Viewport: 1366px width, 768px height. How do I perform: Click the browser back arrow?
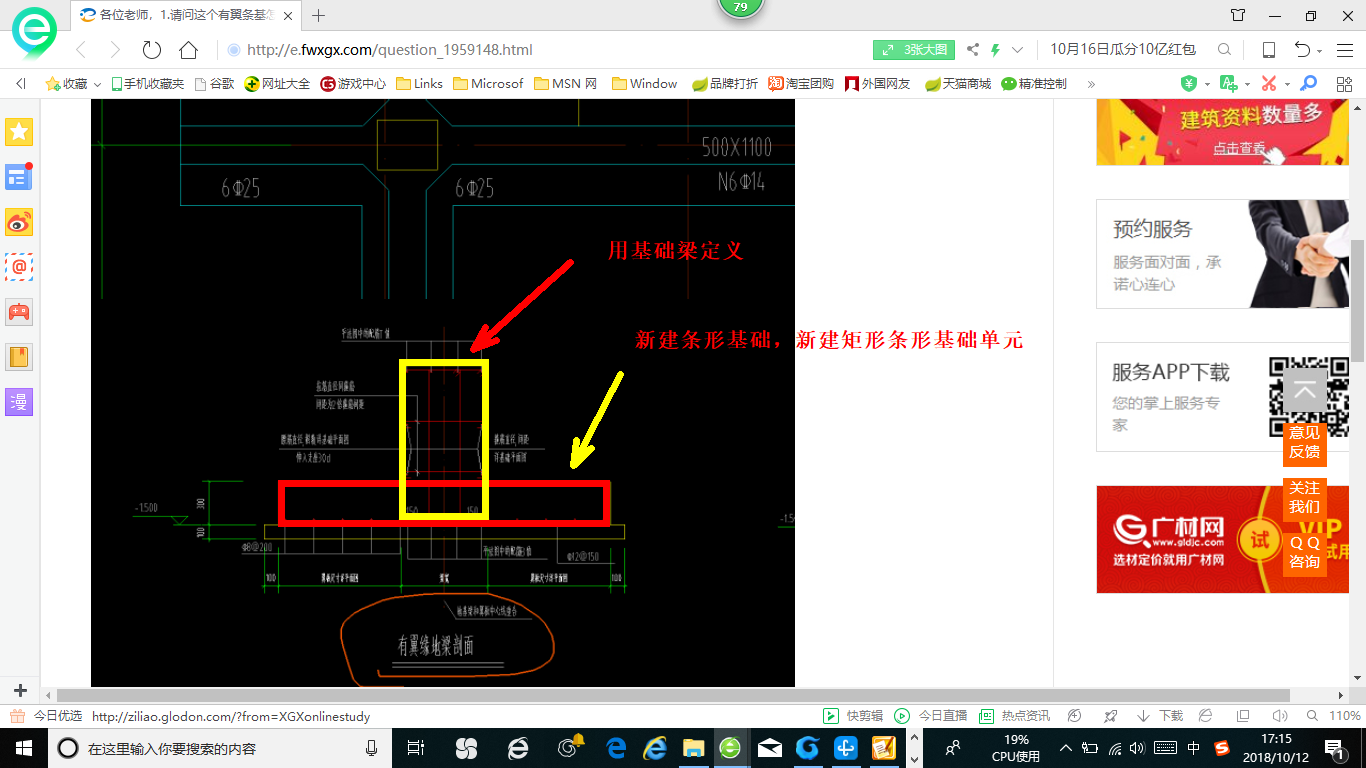[x=81, y=50]
